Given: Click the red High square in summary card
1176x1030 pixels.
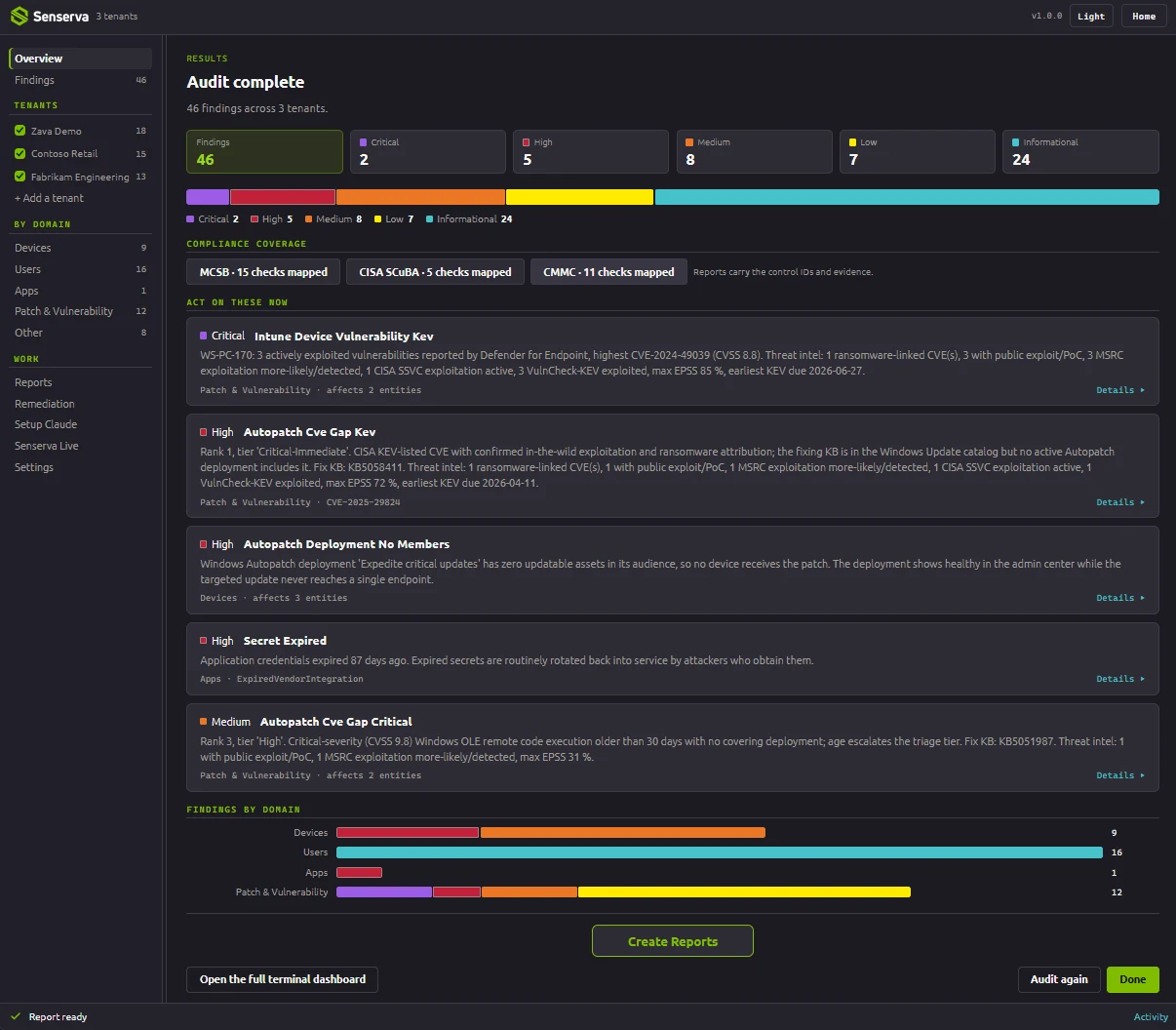Looking at the screenshot, I should point(527,142).
